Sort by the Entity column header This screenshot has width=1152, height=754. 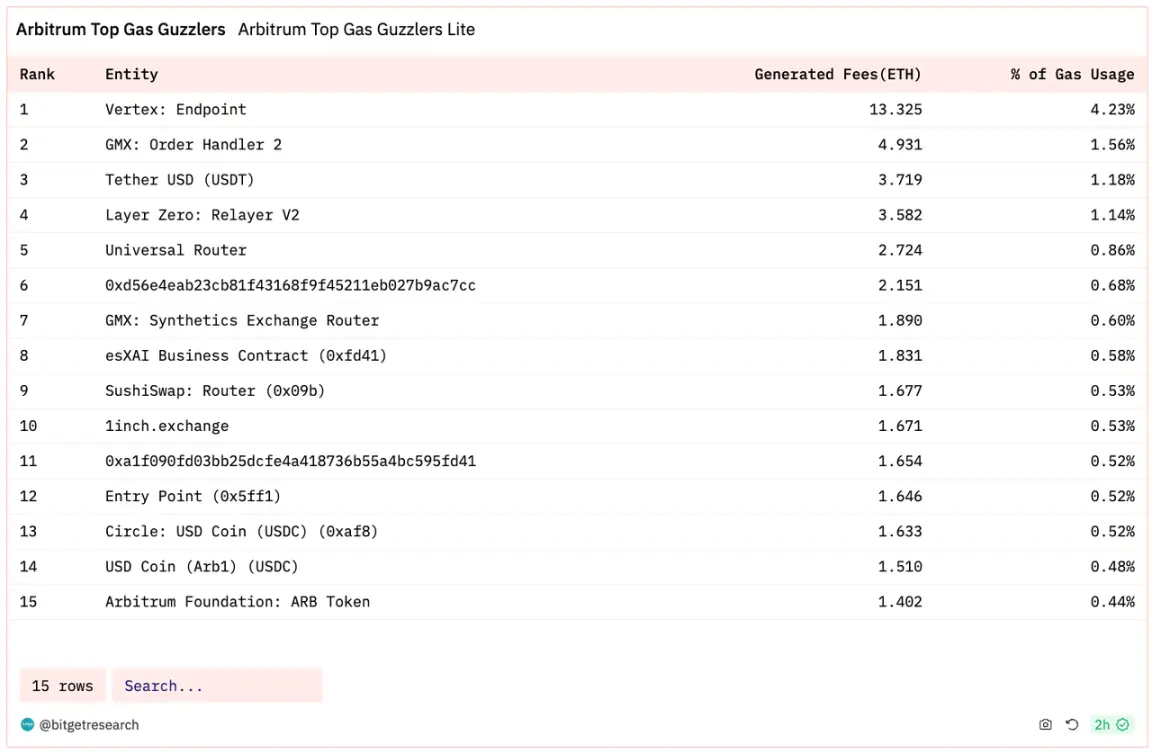click(131, 74)
